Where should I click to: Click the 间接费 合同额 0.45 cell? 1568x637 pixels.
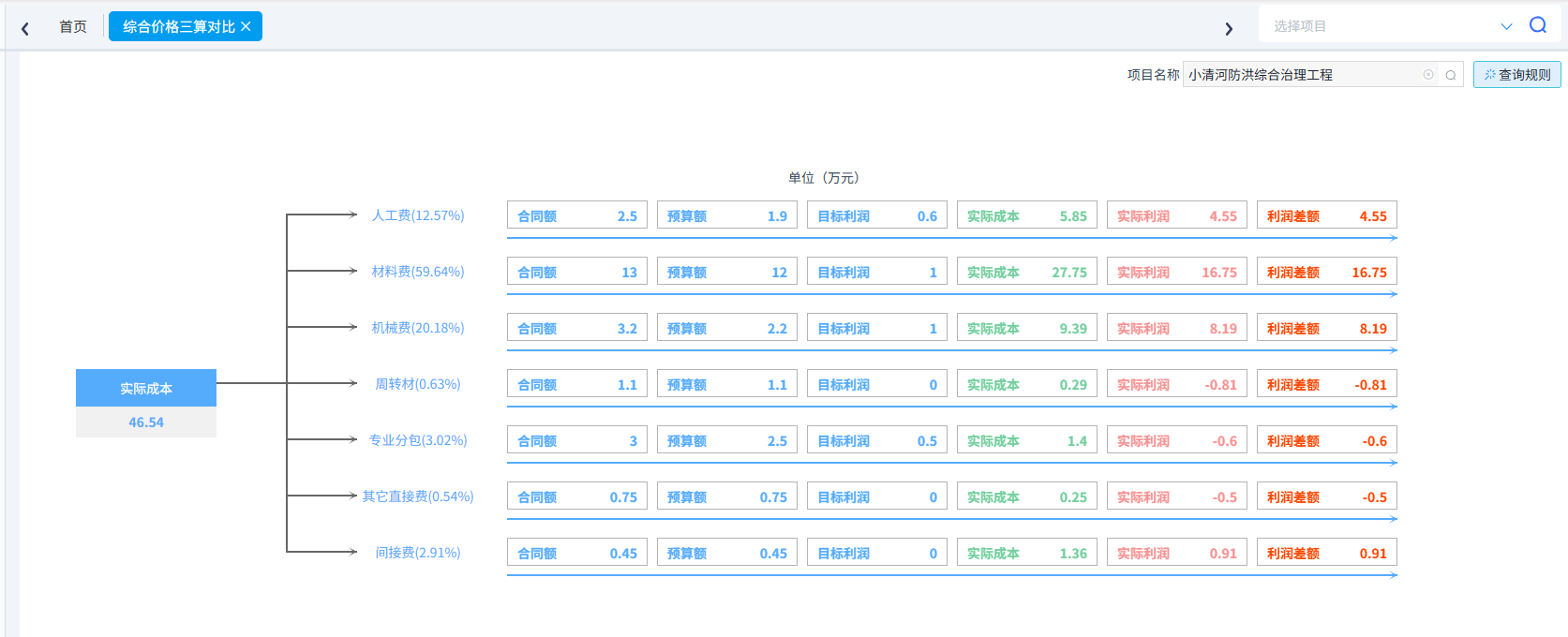point(577,553)
